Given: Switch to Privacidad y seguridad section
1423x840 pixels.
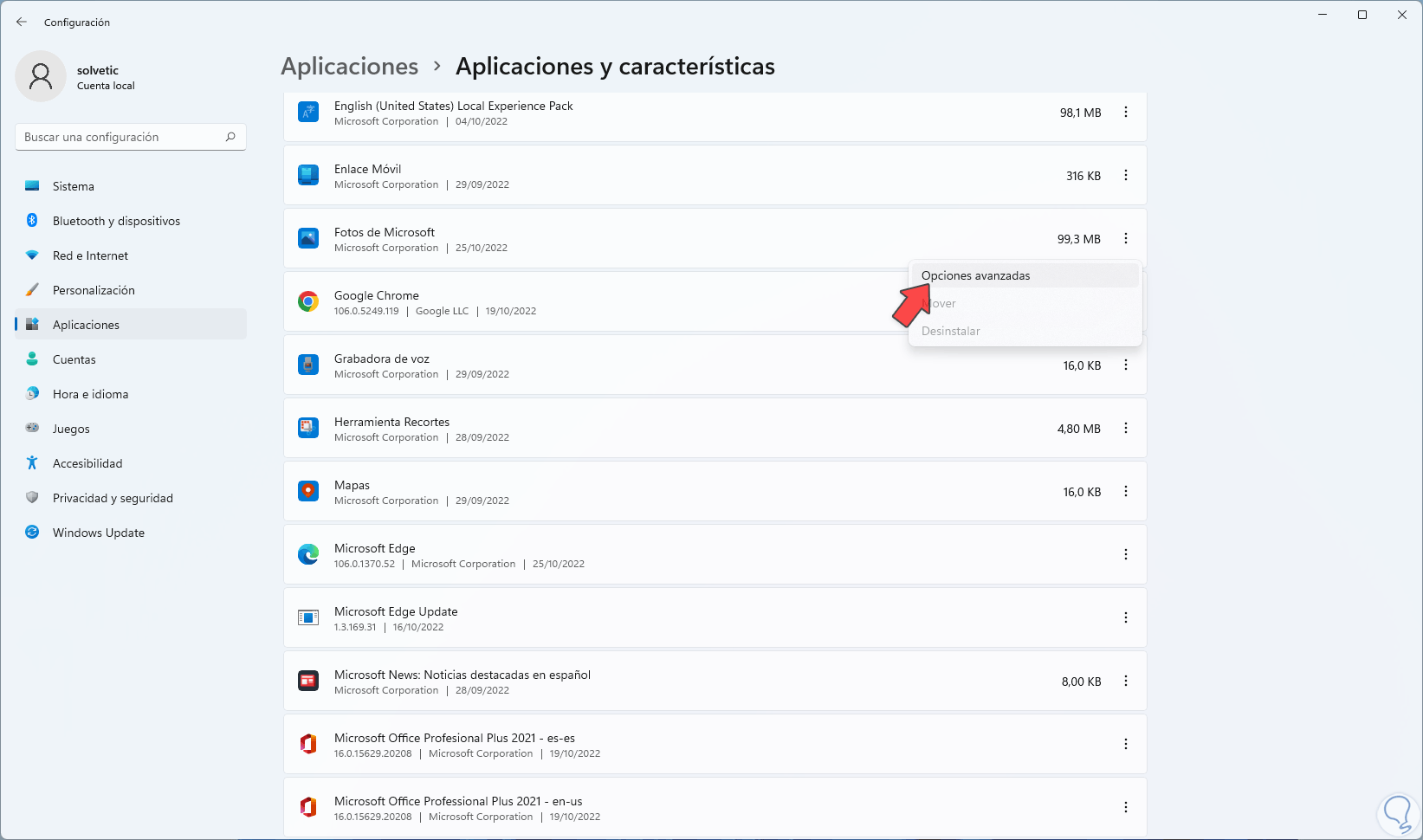Looking at the screenshot, I should click(113, 498).
